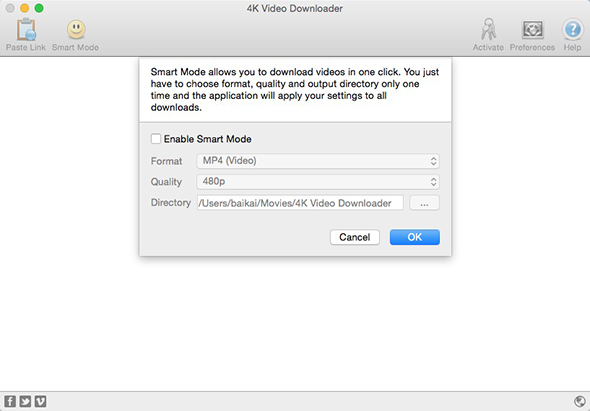Screen dimensions: 590x411
Task: Click inside the Directory path field
Action: [x=300, y=203]
